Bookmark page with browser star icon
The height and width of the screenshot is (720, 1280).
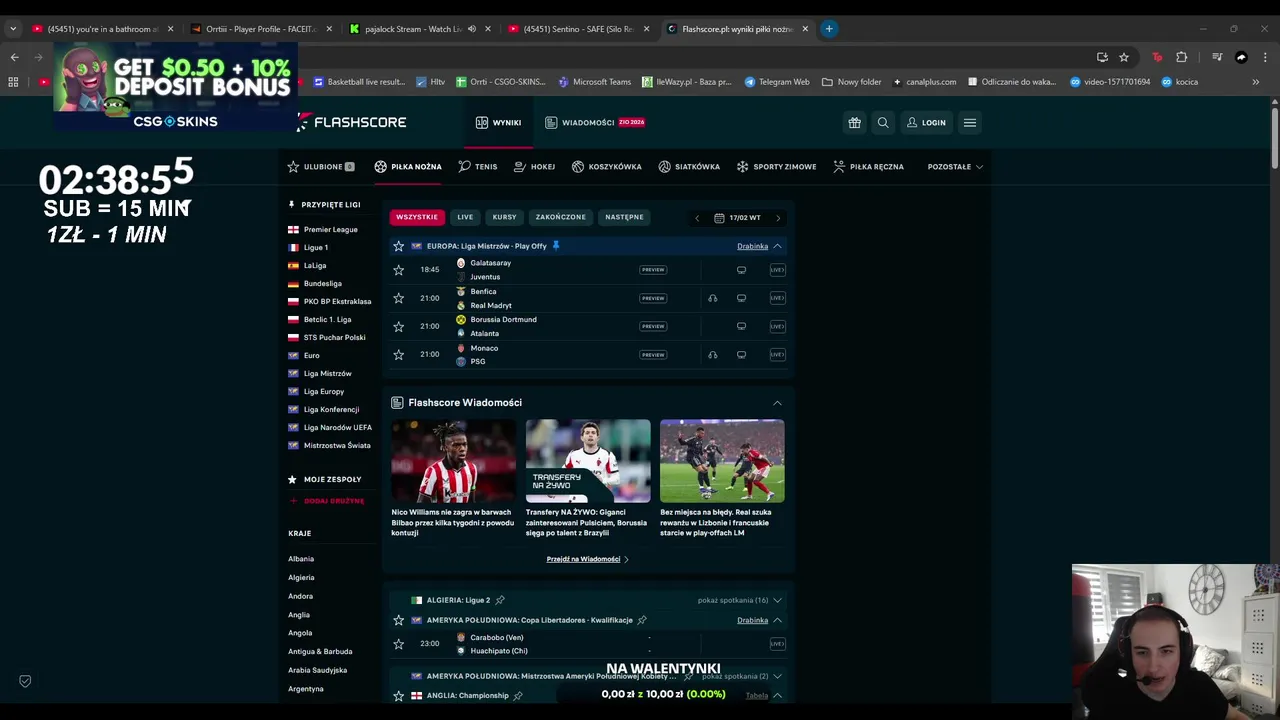[x=1124, y=57]
